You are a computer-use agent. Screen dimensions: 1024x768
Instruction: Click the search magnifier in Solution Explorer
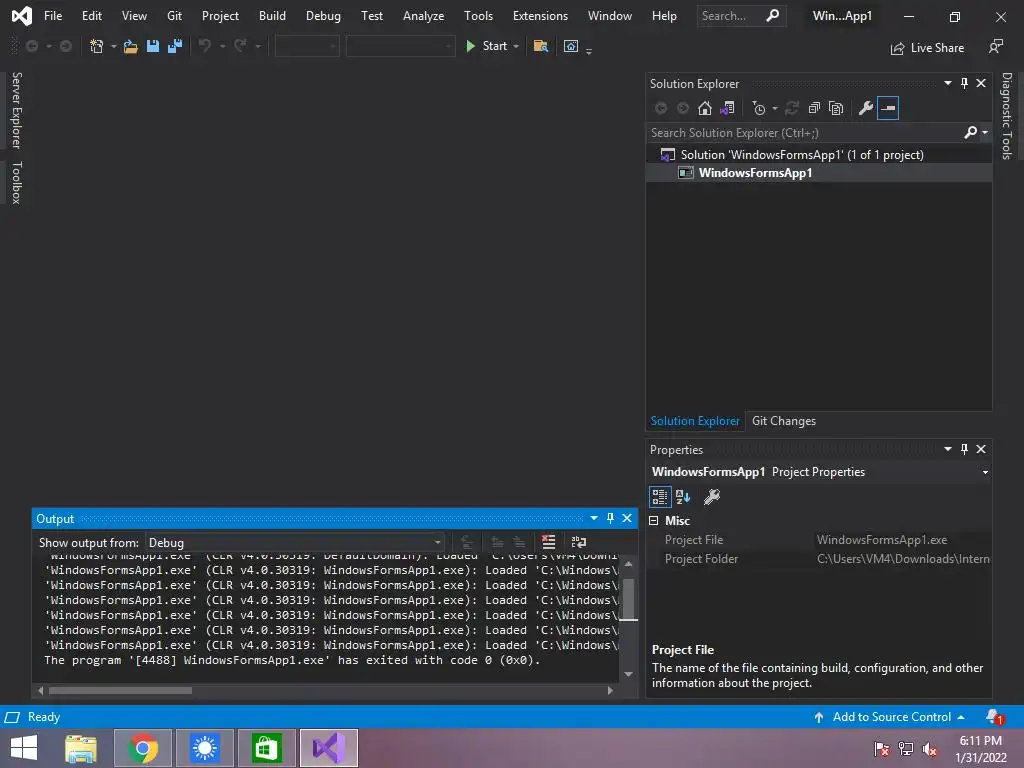tap(971, 133)
